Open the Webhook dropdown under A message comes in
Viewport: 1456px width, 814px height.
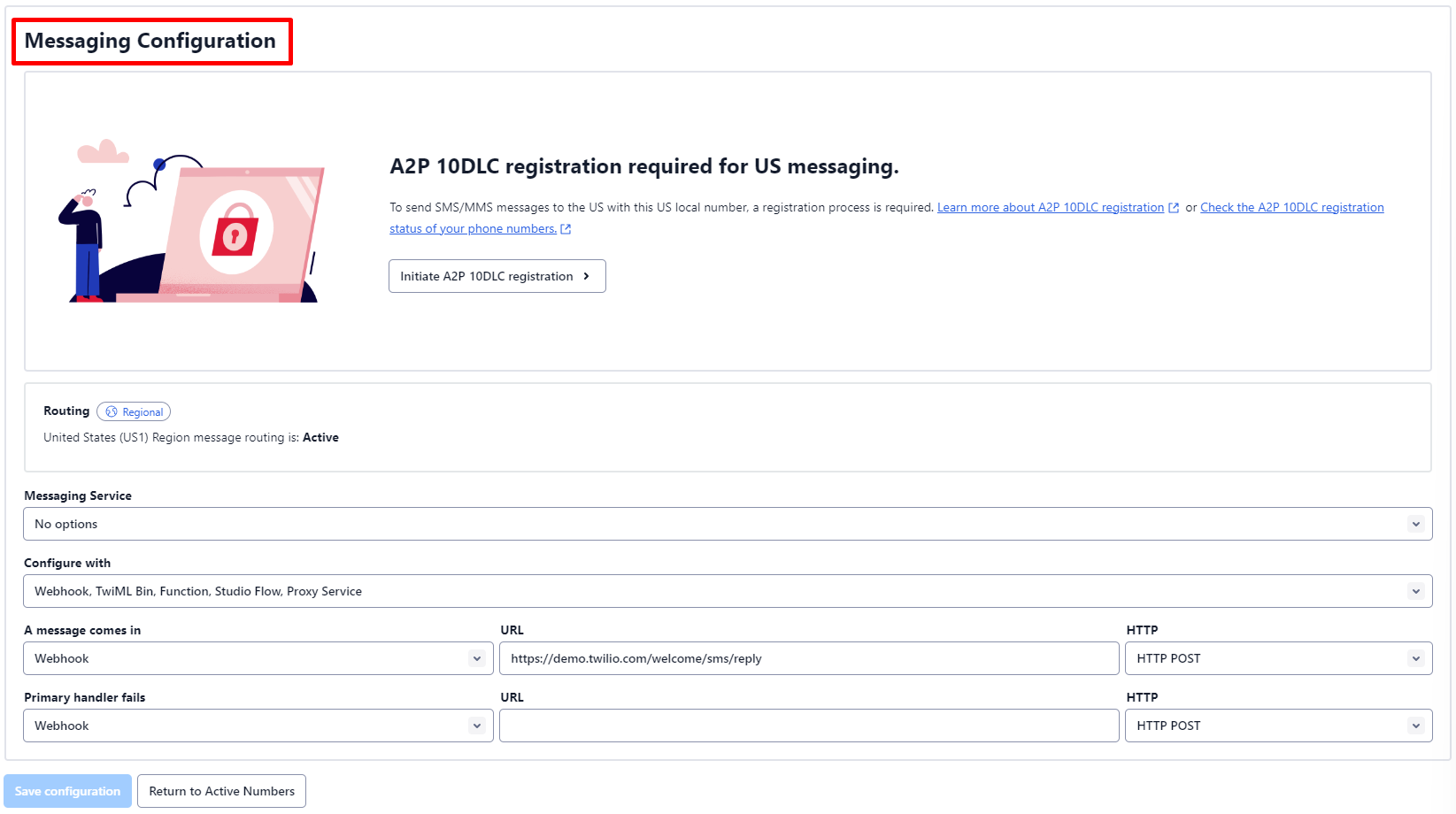pyautogui.click(x=257, y=658)
